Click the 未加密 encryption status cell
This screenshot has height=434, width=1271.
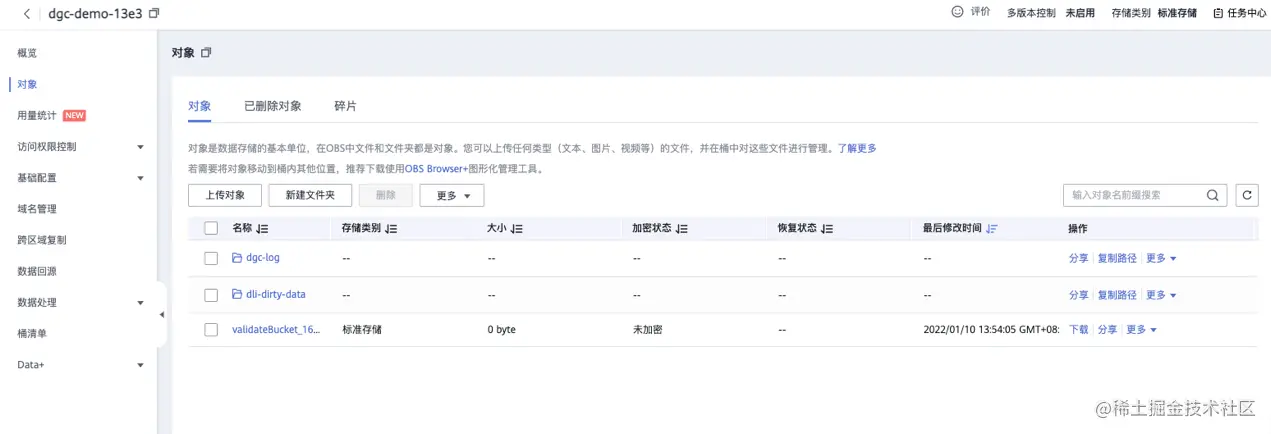pyautogui.click(x=648, y=329)
